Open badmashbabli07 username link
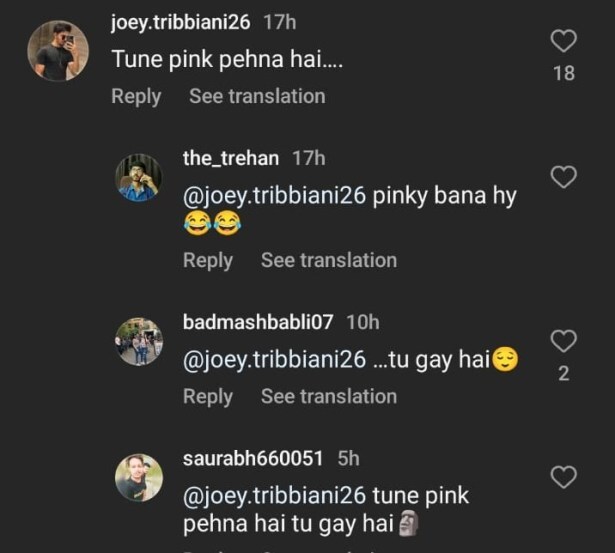Image resolution: width=615 pixels, height=553 pixels. [258, 322]
